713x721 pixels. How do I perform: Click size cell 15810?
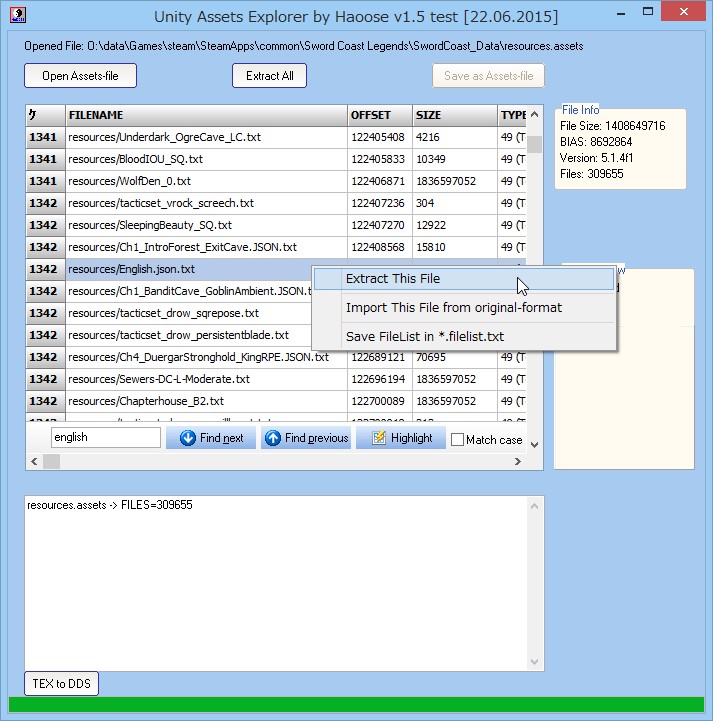(x=455, y=247)
